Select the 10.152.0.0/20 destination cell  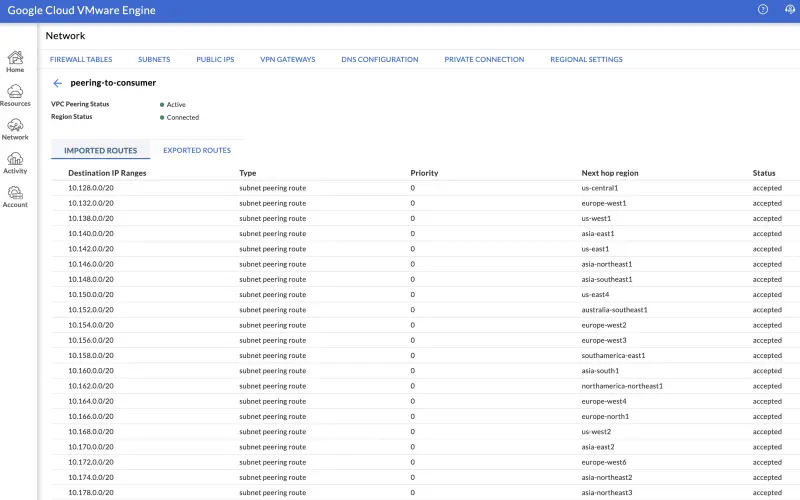click(91, 310)
